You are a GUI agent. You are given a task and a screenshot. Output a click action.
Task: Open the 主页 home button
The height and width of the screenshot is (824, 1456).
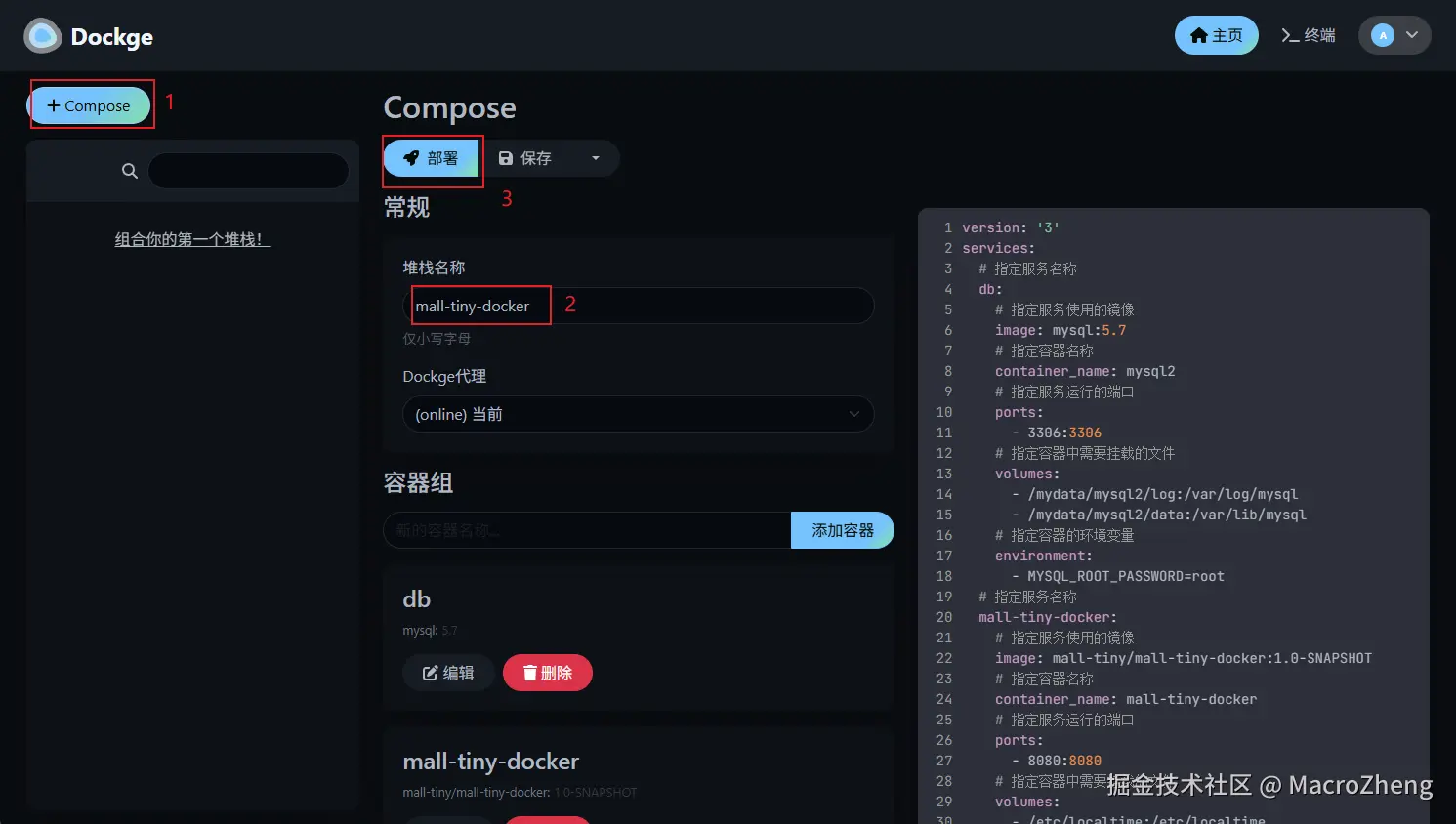coord(1216,35)
